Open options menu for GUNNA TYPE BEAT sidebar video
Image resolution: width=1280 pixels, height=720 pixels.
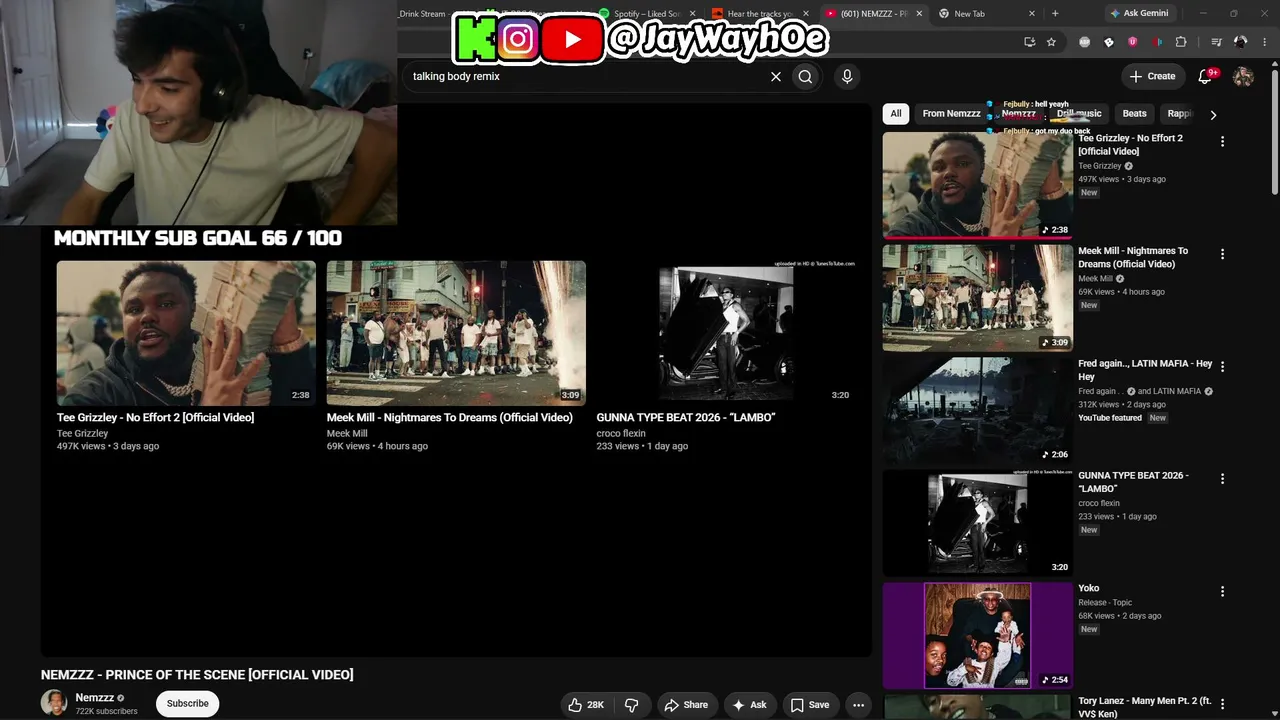[1222, 479]
